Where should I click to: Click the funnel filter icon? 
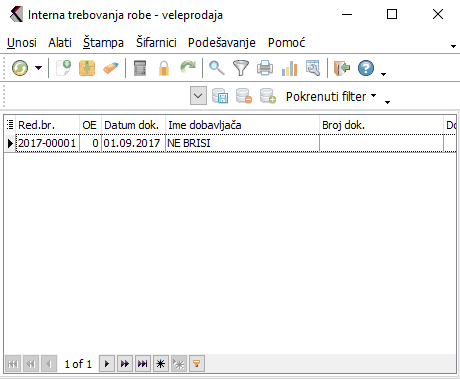[241, 68]
